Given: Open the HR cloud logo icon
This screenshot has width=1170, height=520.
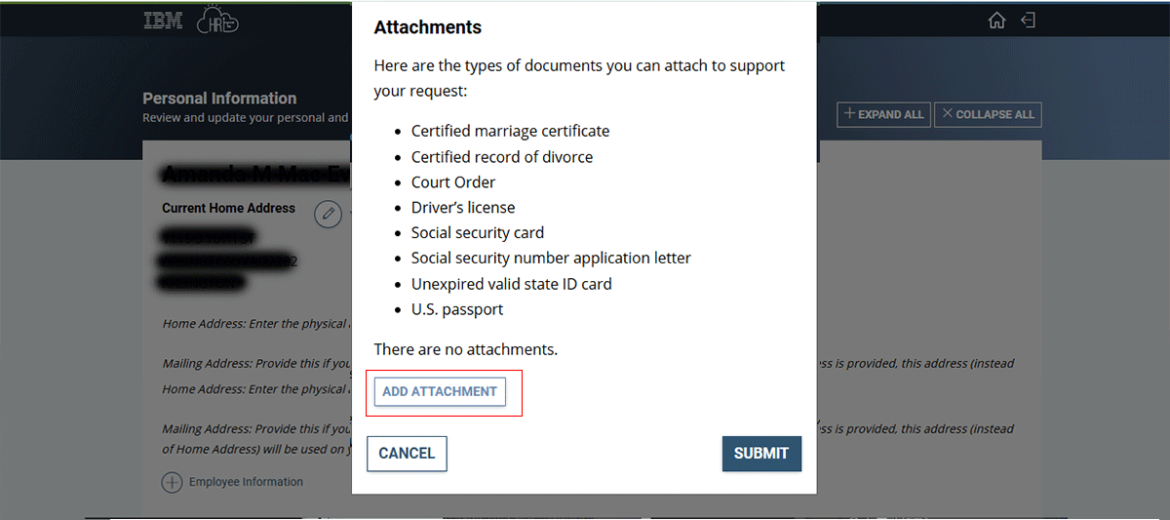Looking at the screenshot, I should coord(217,21).
